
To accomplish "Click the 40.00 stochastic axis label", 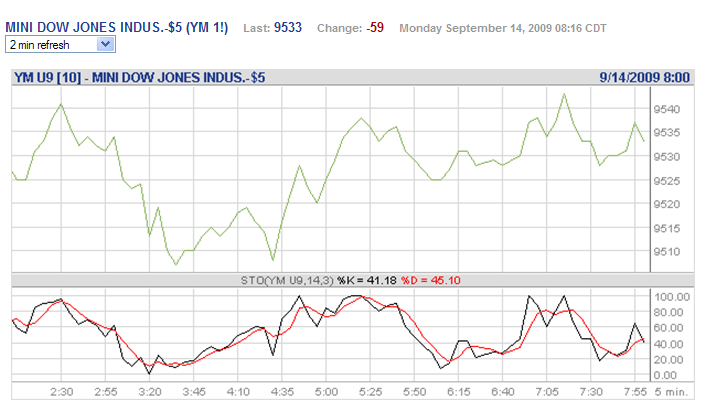I will pos(668,344).
